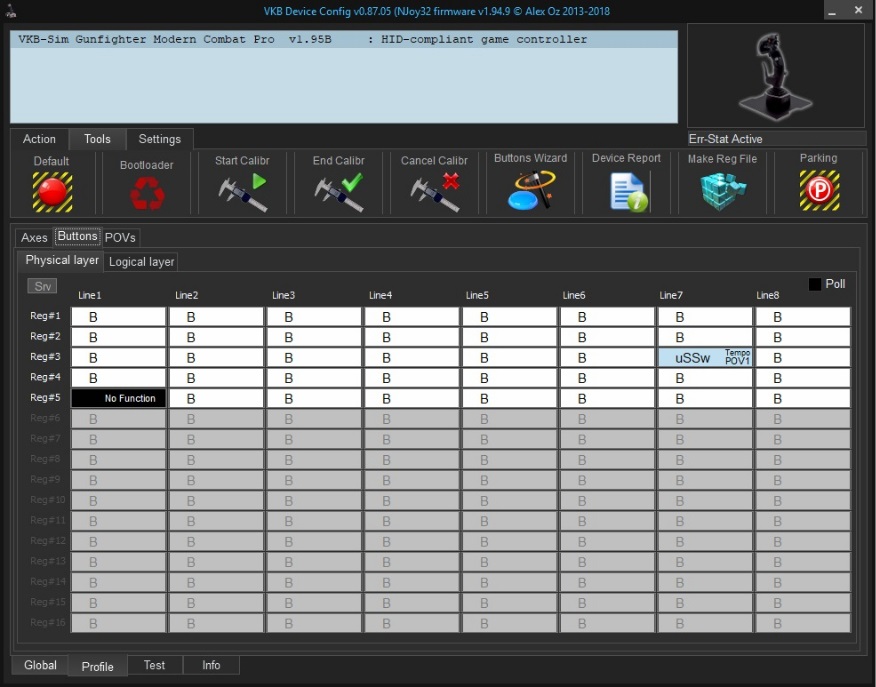Click the Make Reg File icon
This screenshot has width=876, height=687.
(x=723, y=191)
